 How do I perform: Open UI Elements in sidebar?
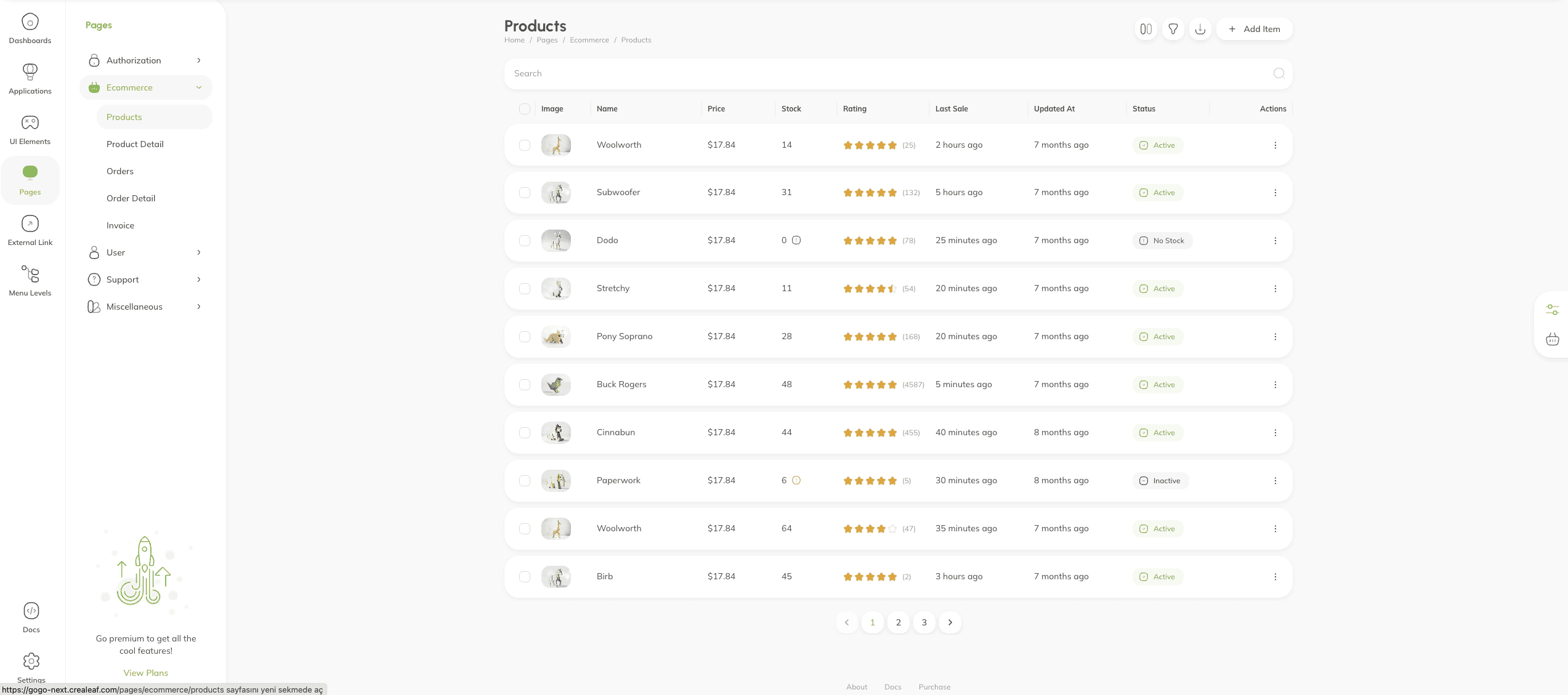[x=30, y=130]
